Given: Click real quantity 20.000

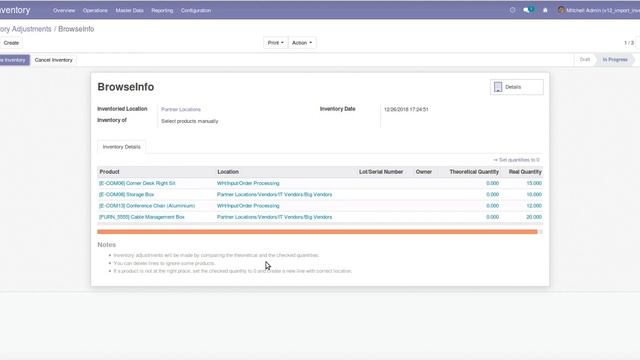Looking at the screenshot, I should pos(534,217).
